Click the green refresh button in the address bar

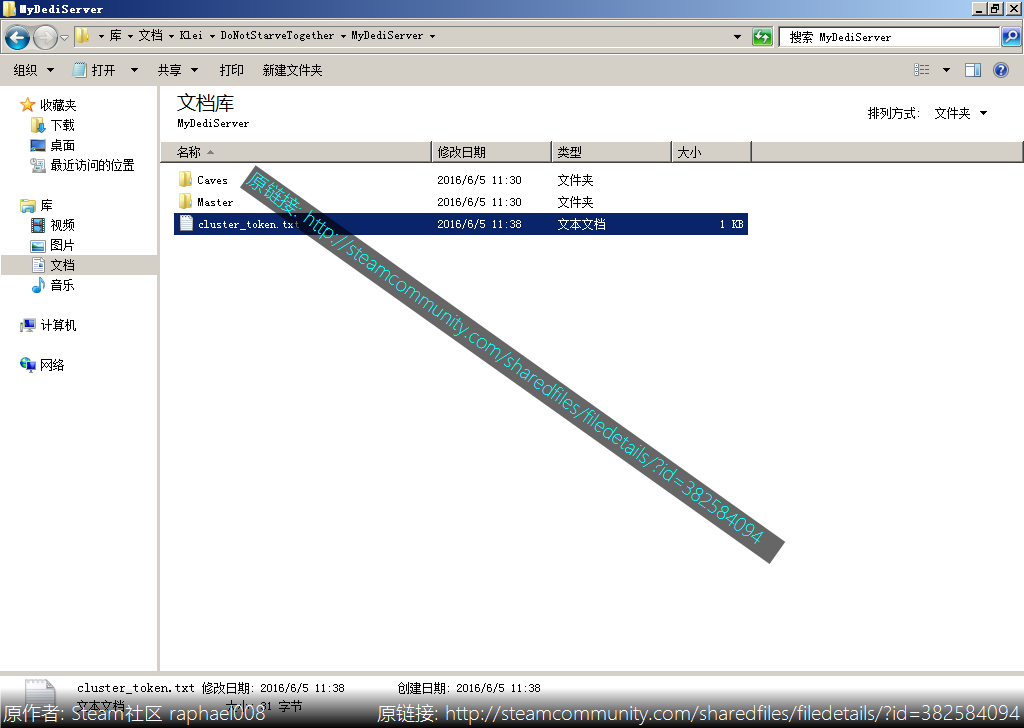tap(762, 37)
